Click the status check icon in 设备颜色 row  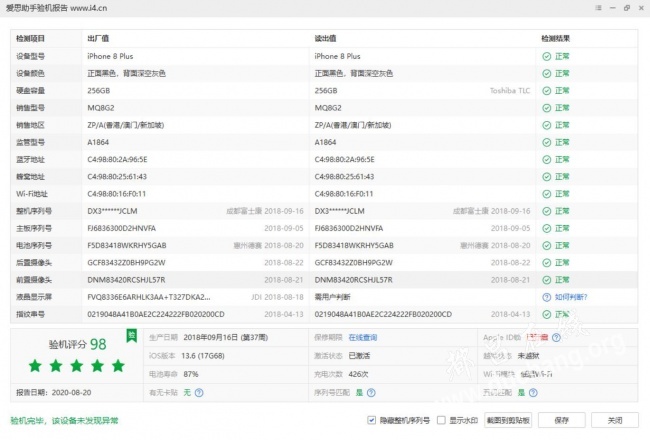(x=547, y=73)
